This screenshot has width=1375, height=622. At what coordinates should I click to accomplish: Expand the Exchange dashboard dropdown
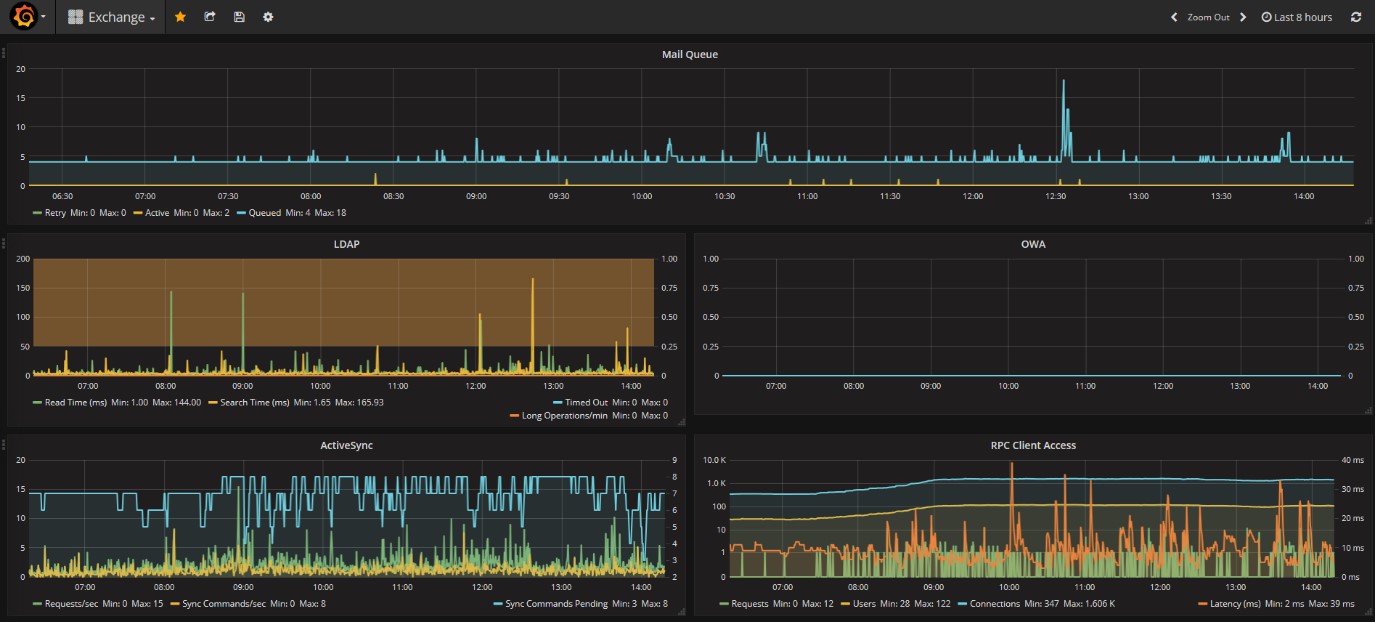pos(111,17)
